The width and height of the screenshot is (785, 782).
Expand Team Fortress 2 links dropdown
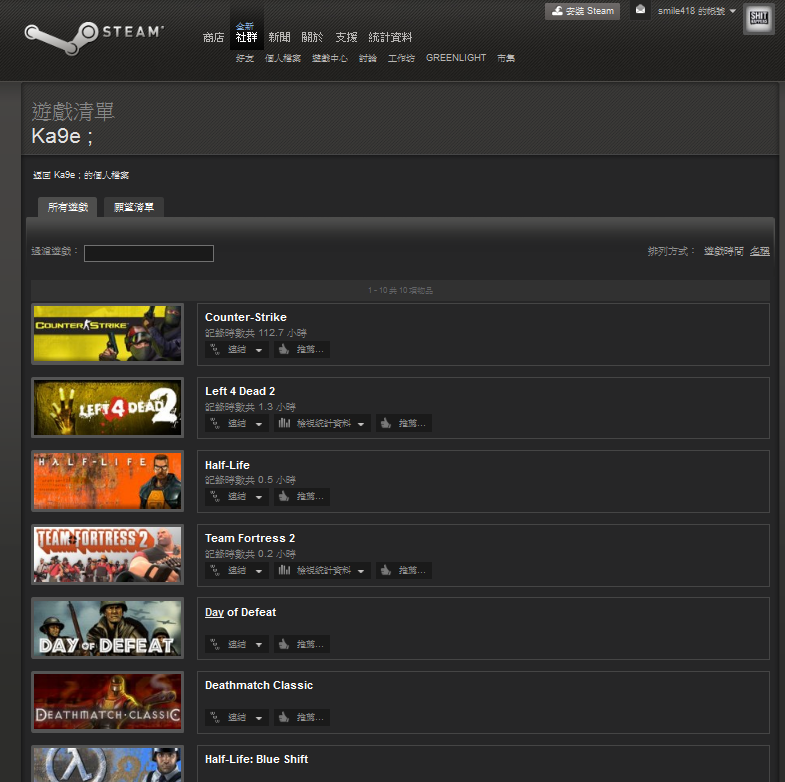pos(237,570)
